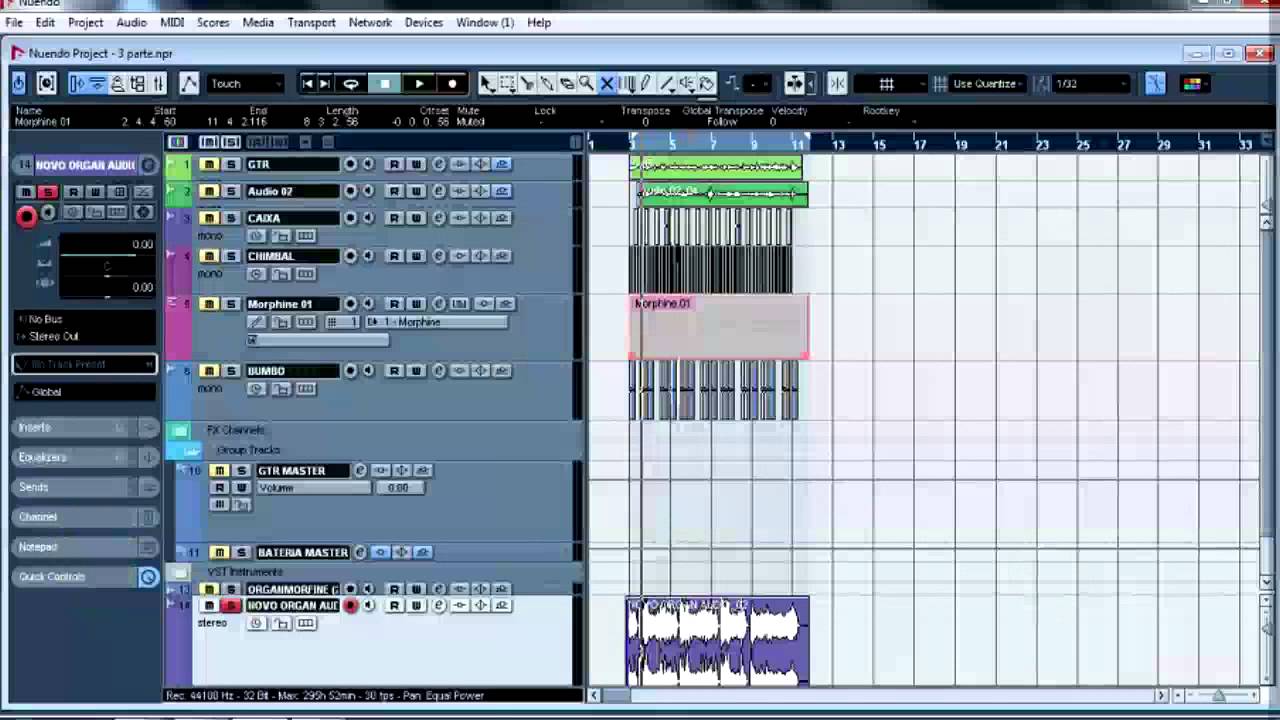Open the track color palette icon
1280x720 pixels.
point(1192,84)
